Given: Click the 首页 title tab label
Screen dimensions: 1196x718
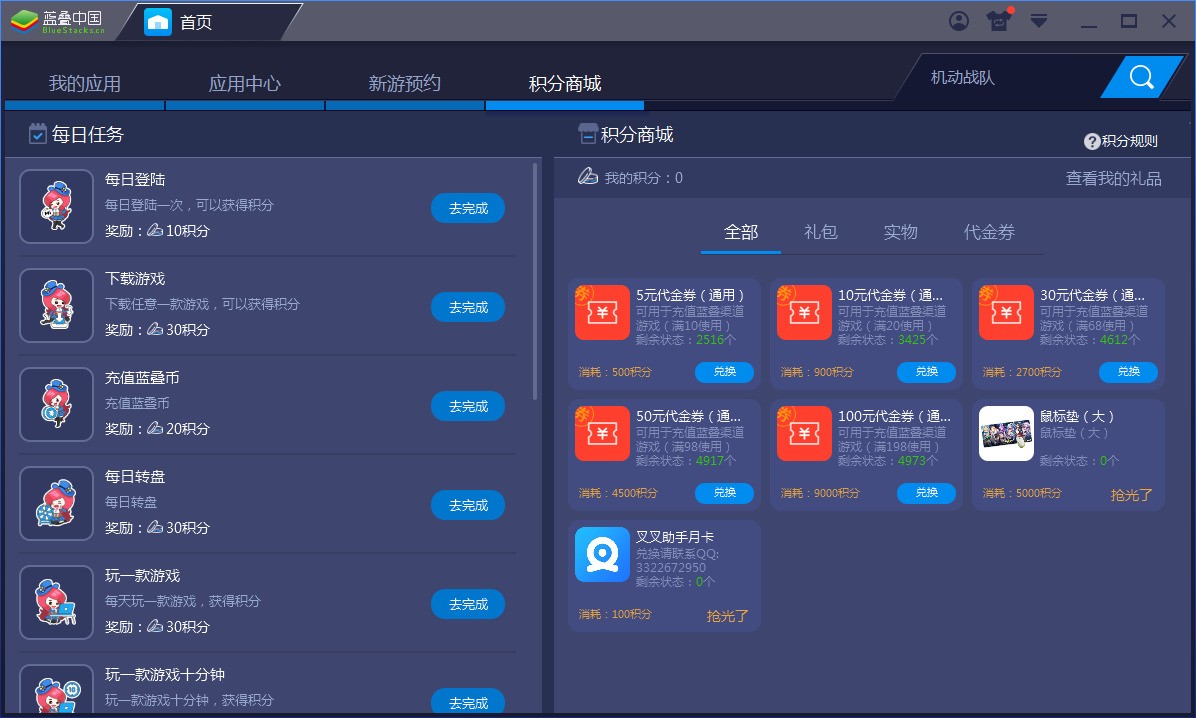Looking at the screenshot, I should point(196,22).
